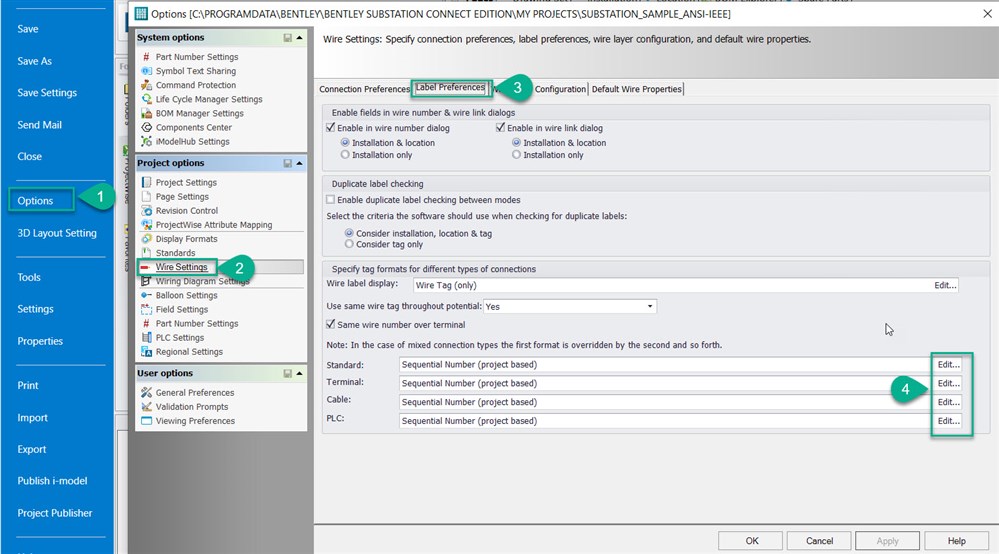Click Project Publisher in sidebar
Screen dimensions: 999x554
54,513
